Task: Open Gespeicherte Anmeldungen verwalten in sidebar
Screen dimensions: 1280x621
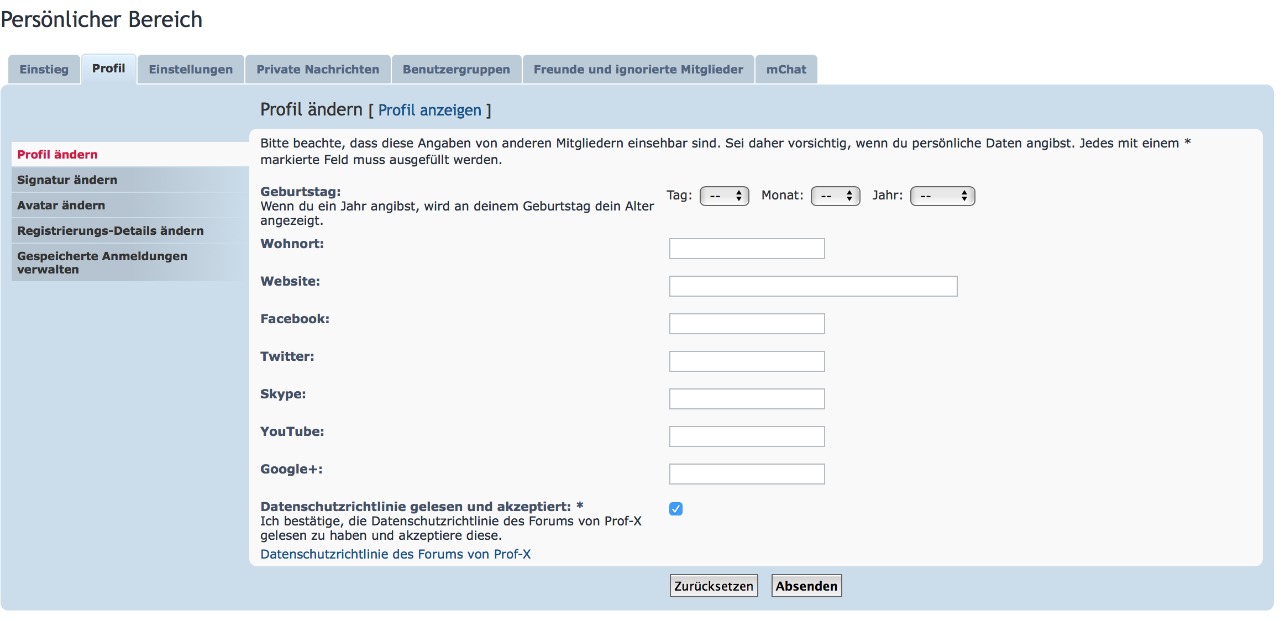Action: click(x=102, y=262)
